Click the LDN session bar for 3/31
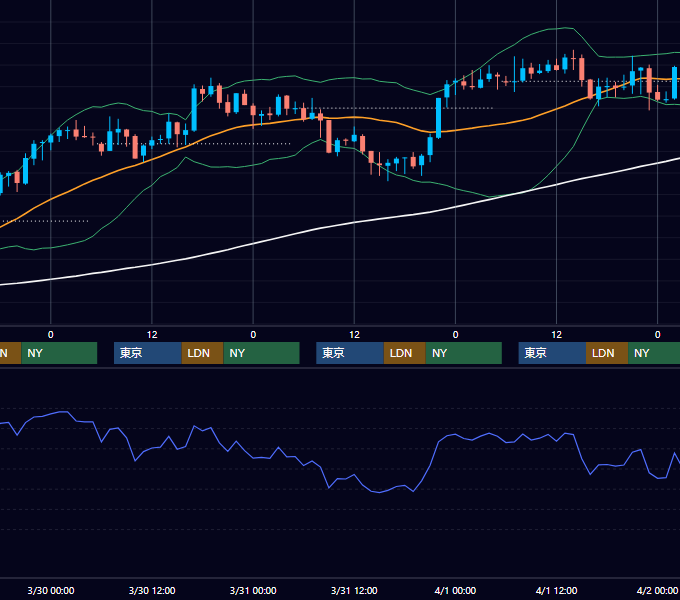 tap(405, 353)
